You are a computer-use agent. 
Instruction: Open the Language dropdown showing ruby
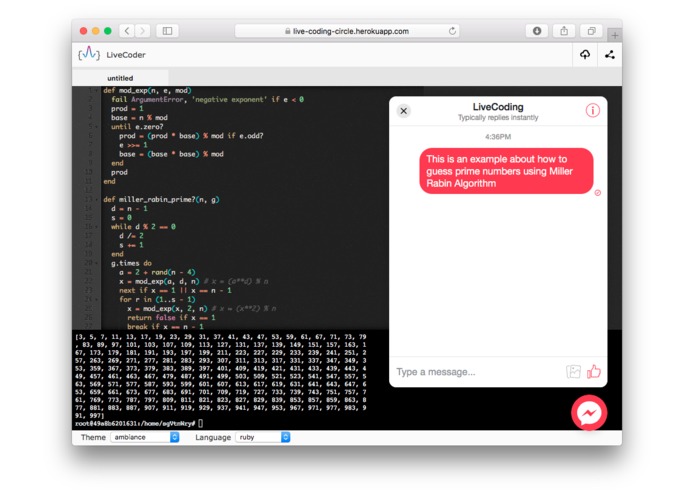coord(263,437)
